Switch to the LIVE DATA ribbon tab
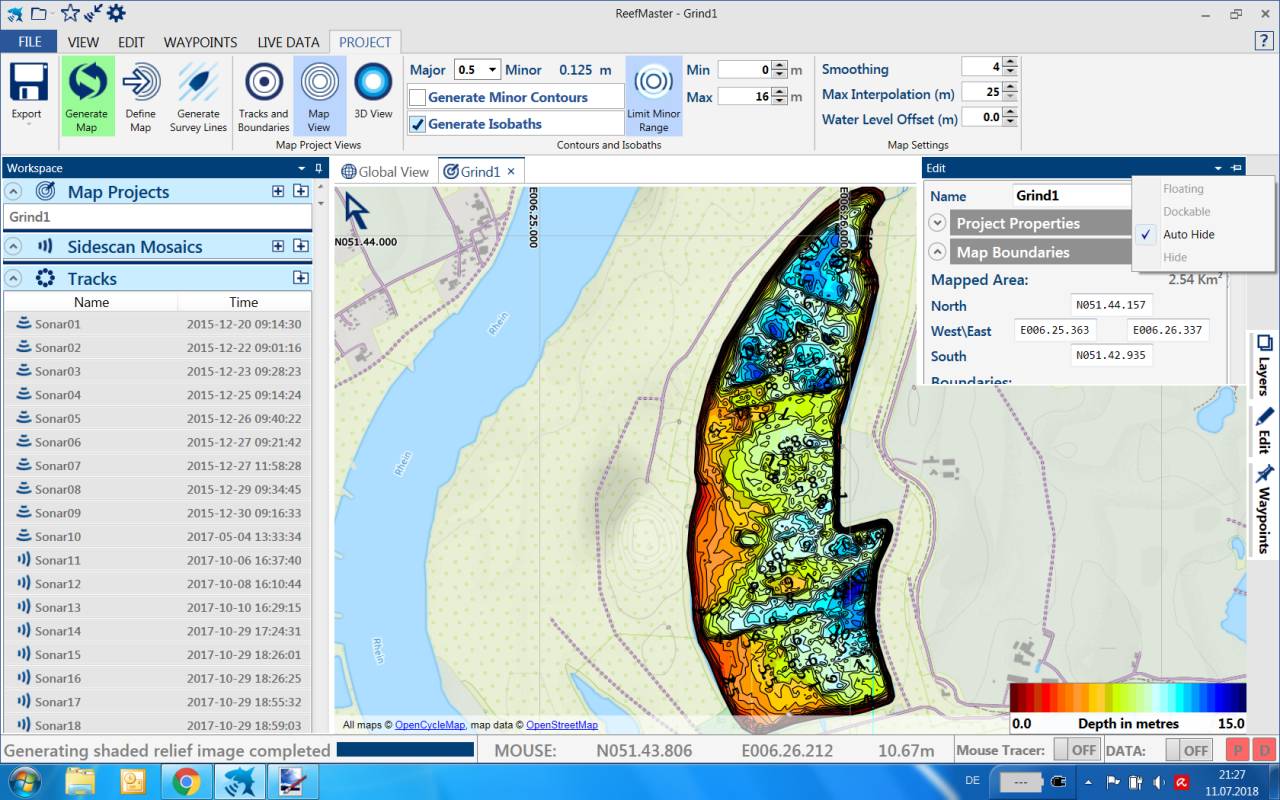1280x800 pixels. (x=288, y=42)
